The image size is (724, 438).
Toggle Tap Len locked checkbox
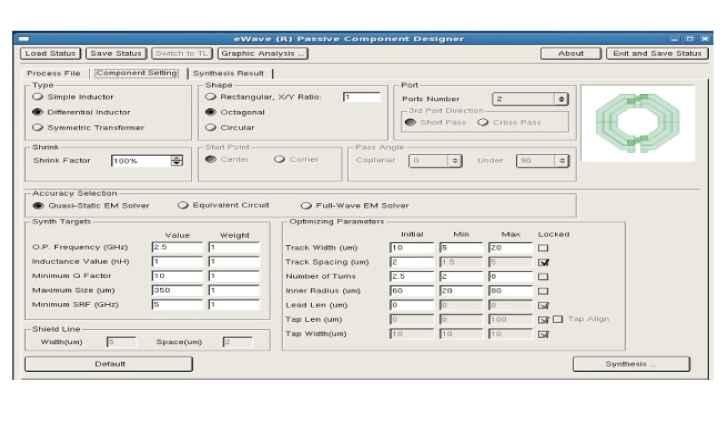pyautogui.click(x=543, y=319)
